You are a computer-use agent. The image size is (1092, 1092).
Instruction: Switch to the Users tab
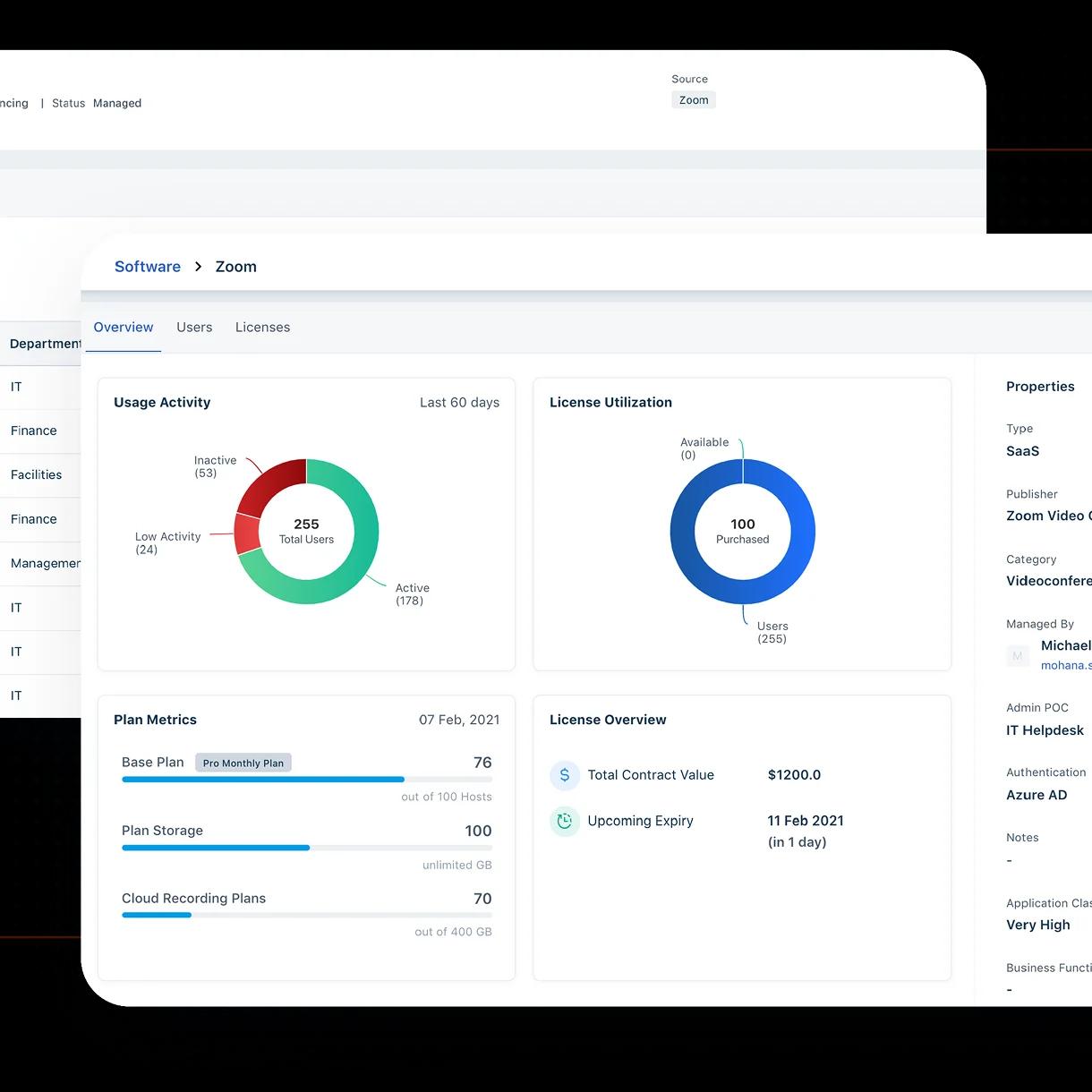194,328
